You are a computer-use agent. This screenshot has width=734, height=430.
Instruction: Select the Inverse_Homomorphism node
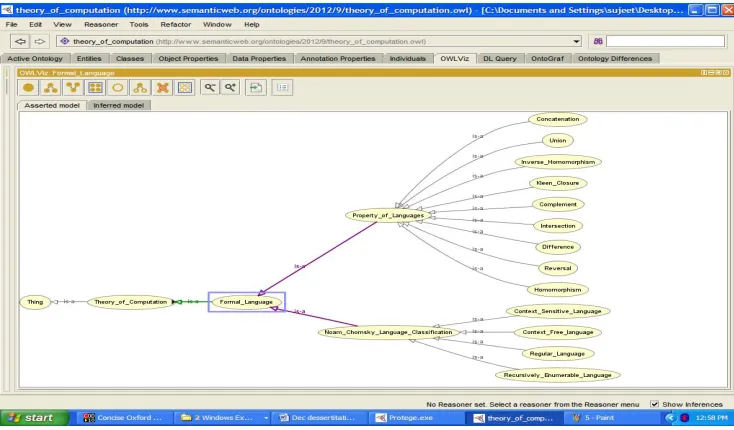click(x=558, y=162)
